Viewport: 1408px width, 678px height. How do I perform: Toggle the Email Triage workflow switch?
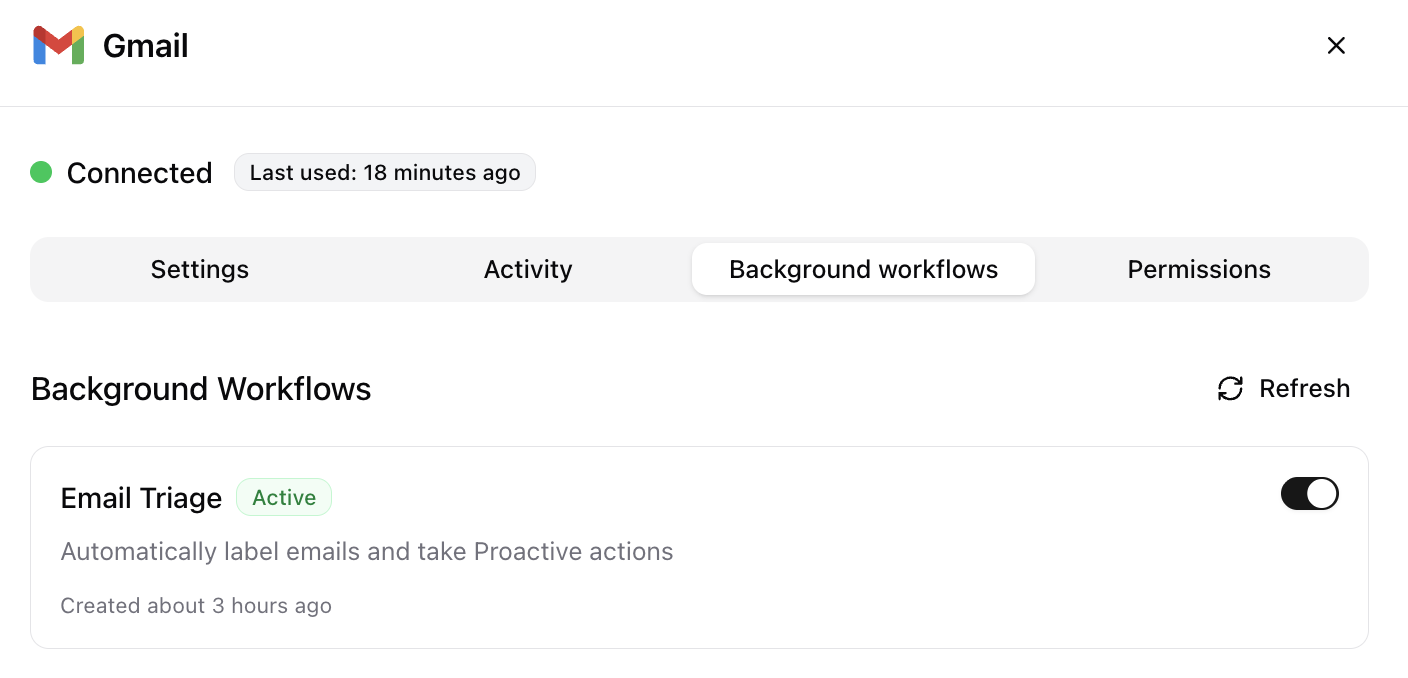point(1310,493)
